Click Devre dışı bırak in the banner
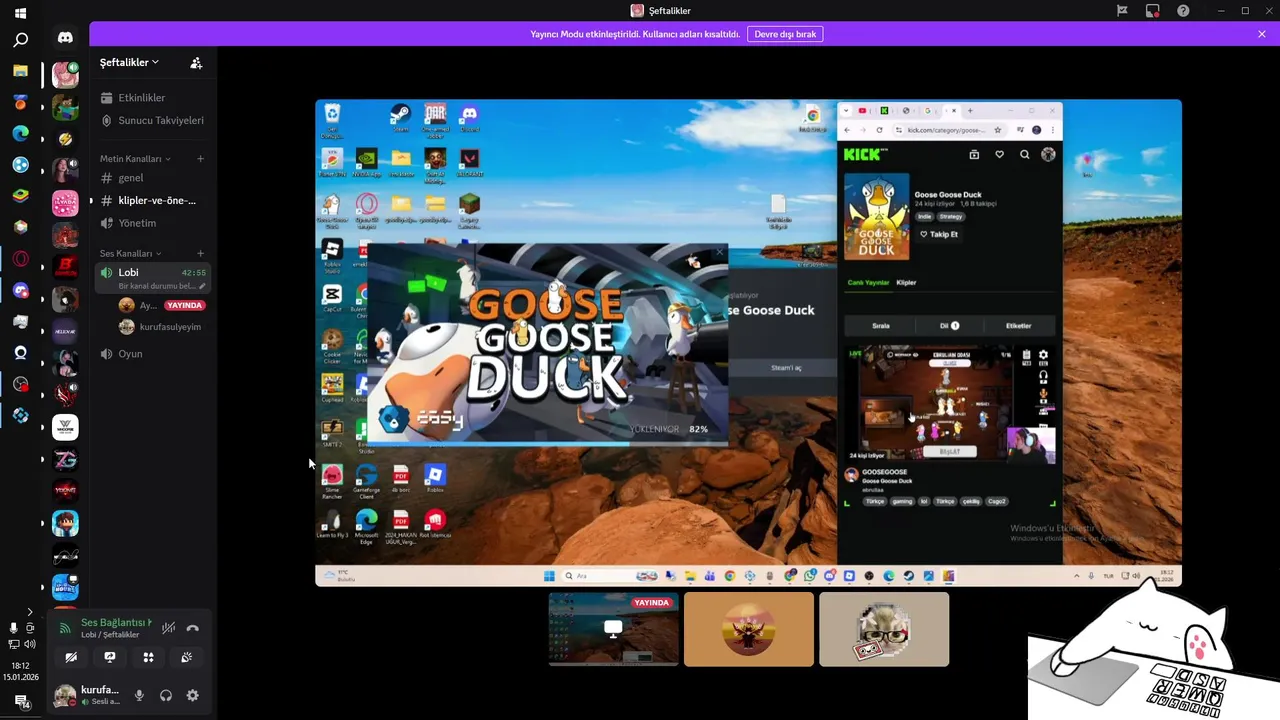 pyautogui.click(x=785, y=34)
